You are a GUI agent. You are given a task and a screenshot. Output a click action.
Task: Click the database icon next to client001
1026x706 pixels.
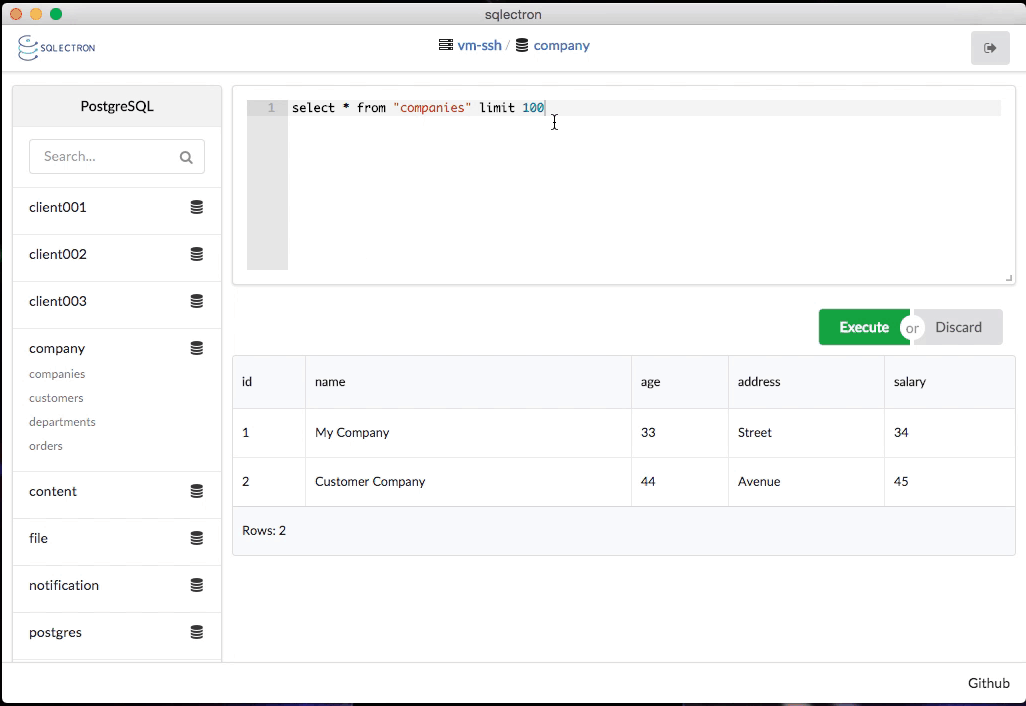click(x=197, y=207)
